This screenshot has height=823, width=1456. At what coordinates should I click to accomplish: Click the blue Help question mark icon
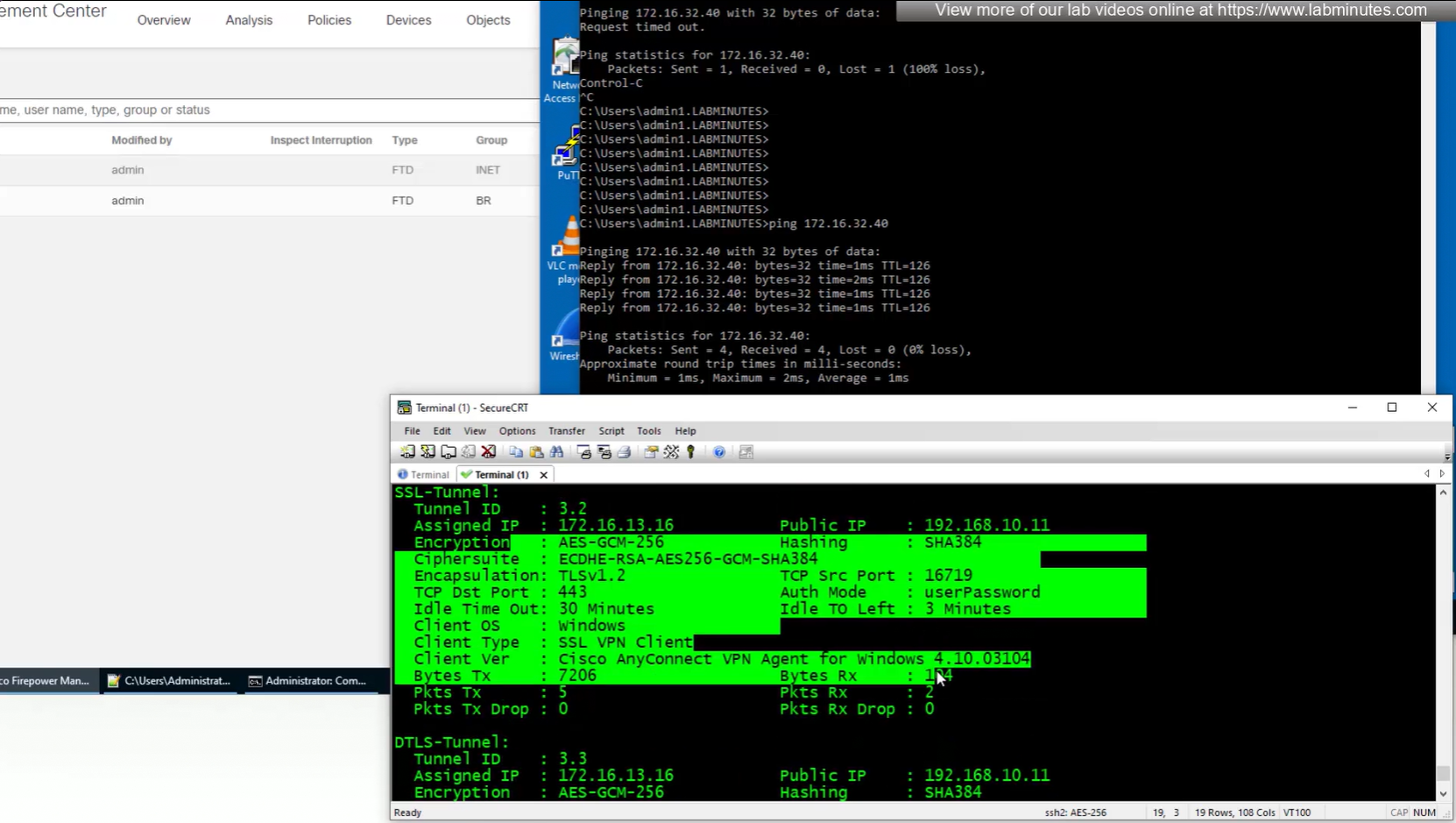[719, 452]
